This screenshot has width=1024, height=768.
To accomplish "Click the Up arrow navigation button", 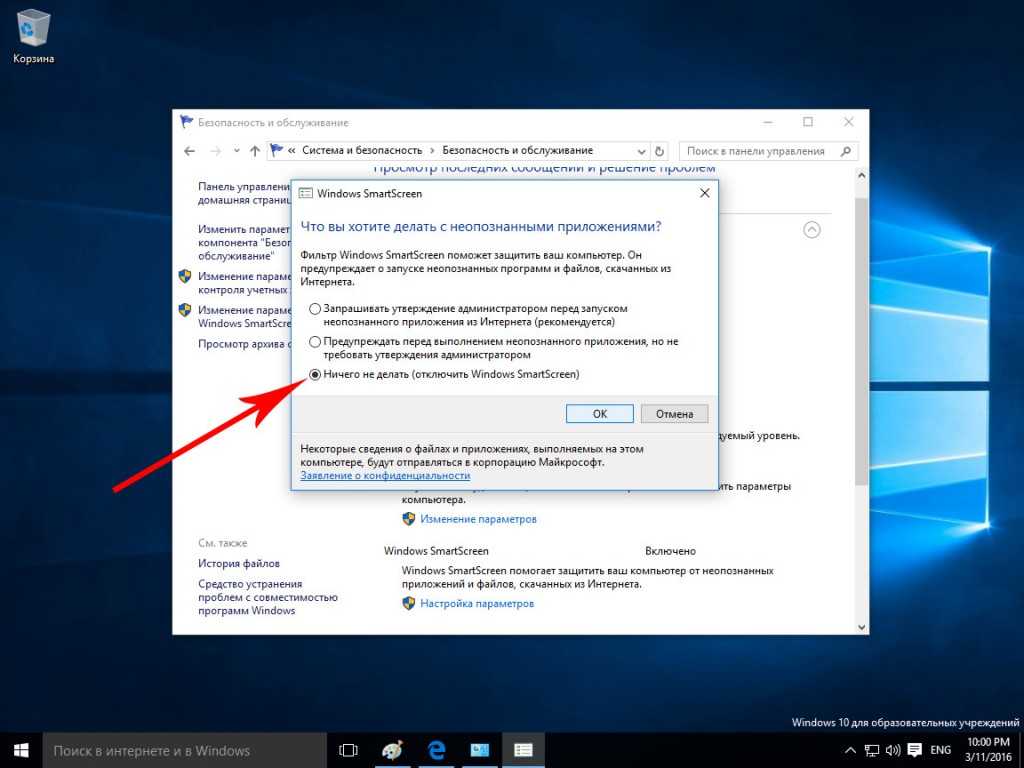I will point(255,151).
